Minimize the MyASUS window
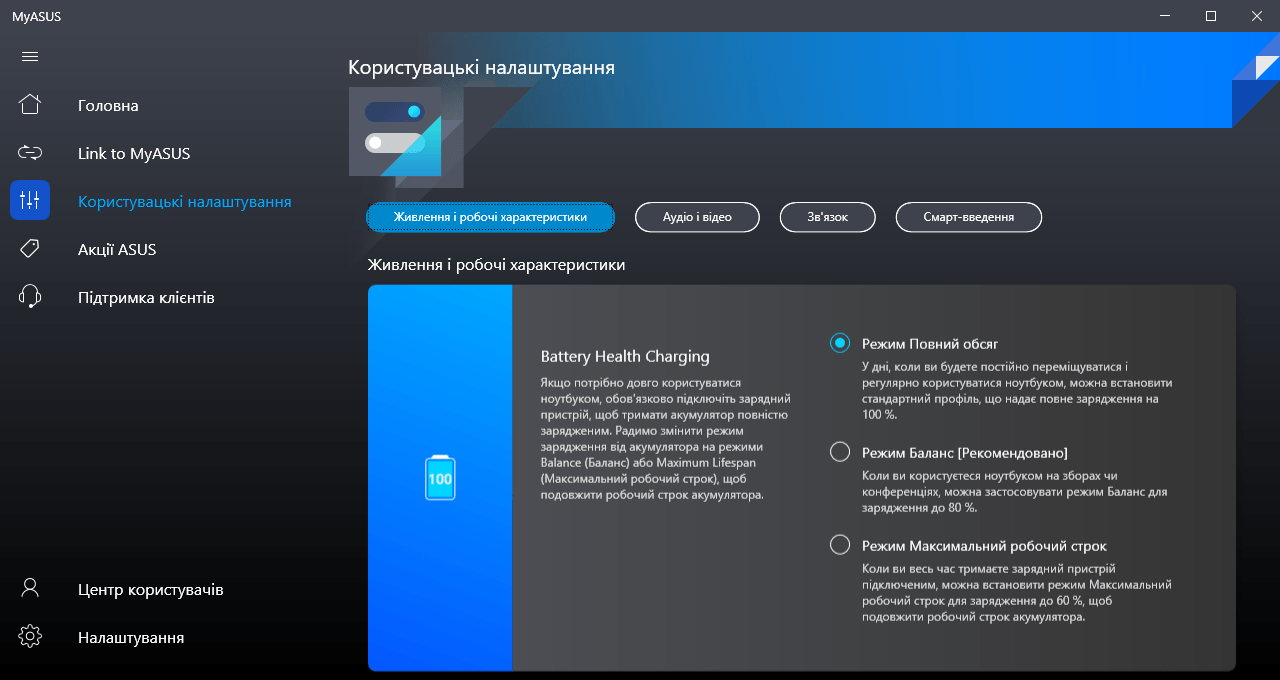The width and height of the screenshot is (1280, 680). [x=1165, y=16]
